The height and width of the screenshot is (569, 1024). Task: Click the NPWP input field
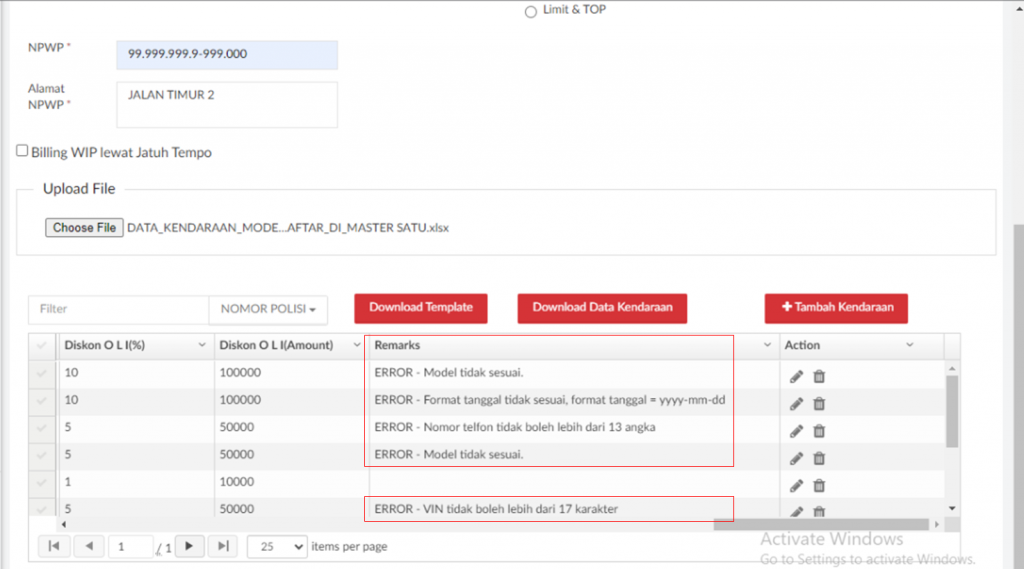click(227, 54)
